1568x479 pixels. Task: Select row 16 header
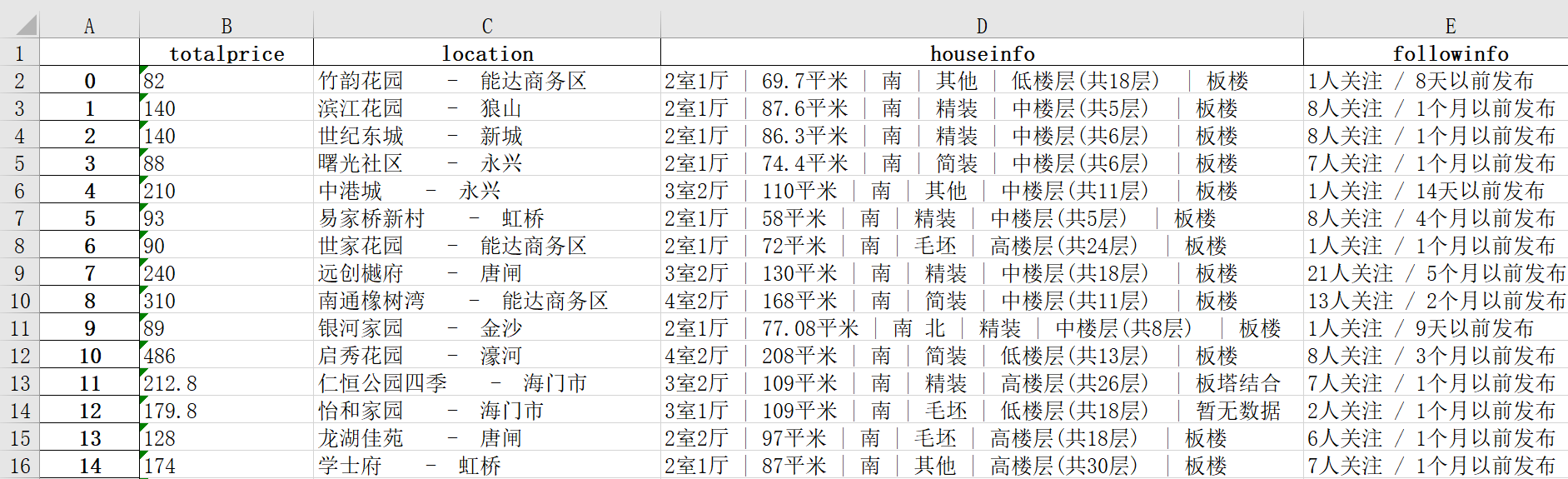[x=19, y=466]
